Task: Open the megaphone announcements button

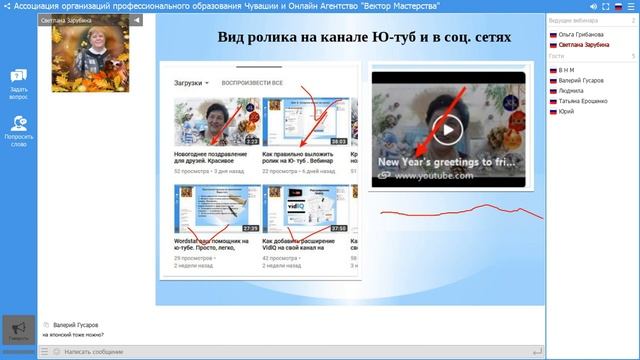Action: coord(19,329)
